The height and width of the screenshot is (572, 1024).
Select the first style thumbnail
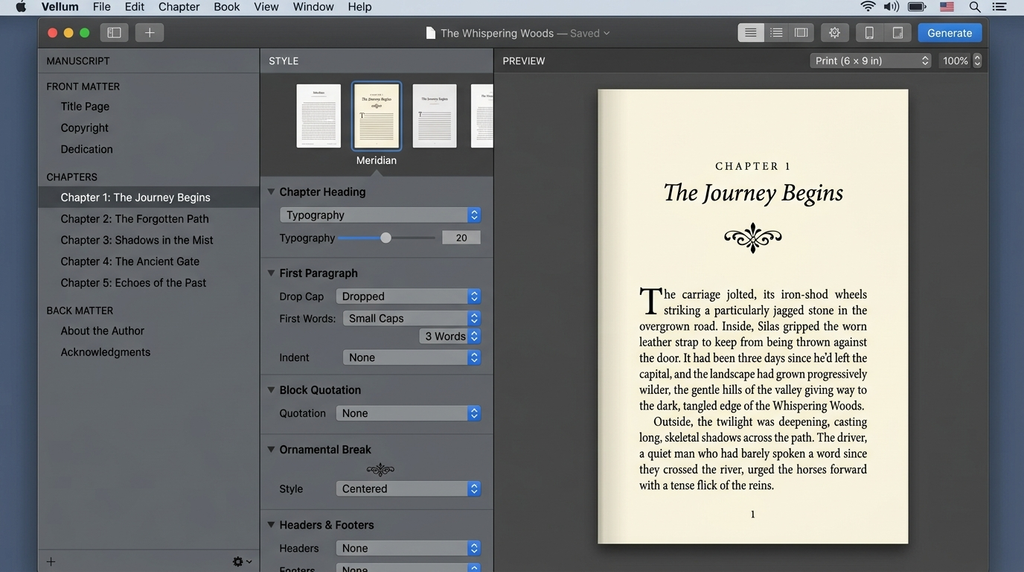tap(319, 116)
